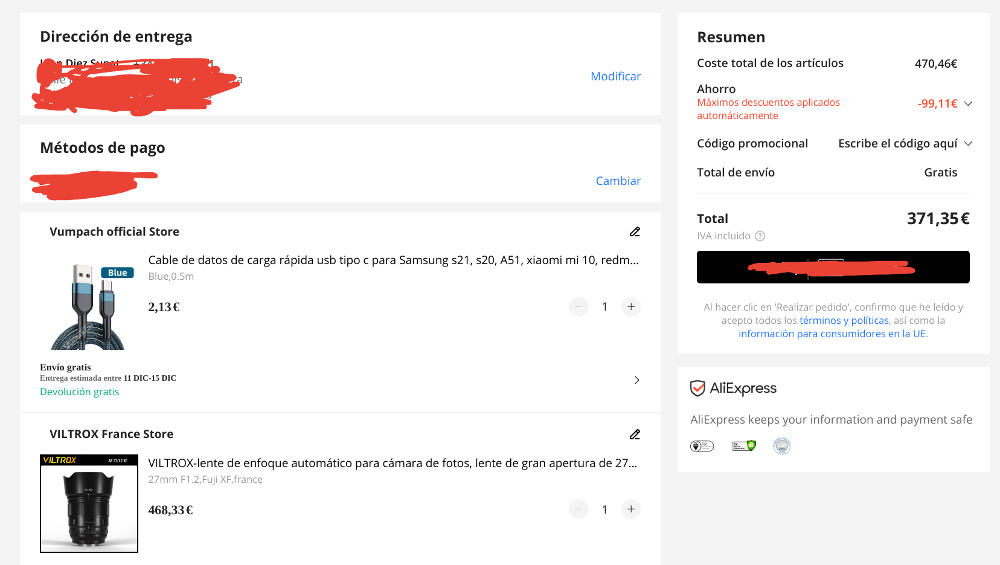Increase quantity of the VILTROX lens
Image resolution: width=1000 pixels, height=565 pixels.
(x=631, y=509)
